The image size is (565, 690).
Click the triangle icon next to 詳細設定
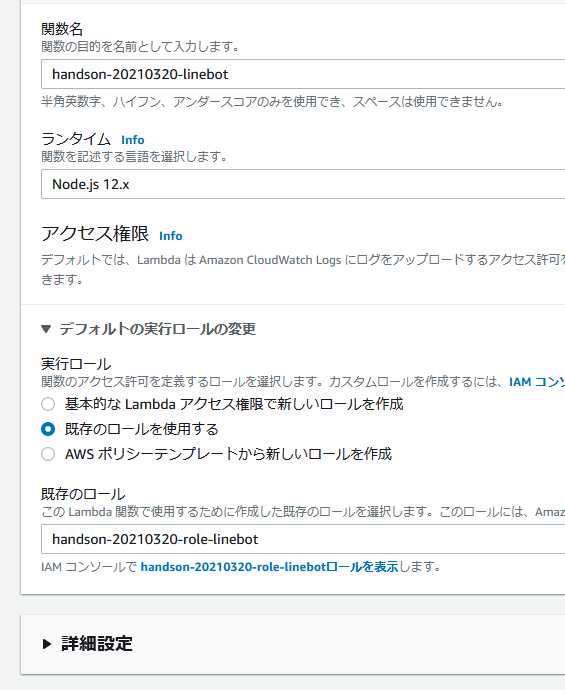pyautogui.click(x=47, y=644)
